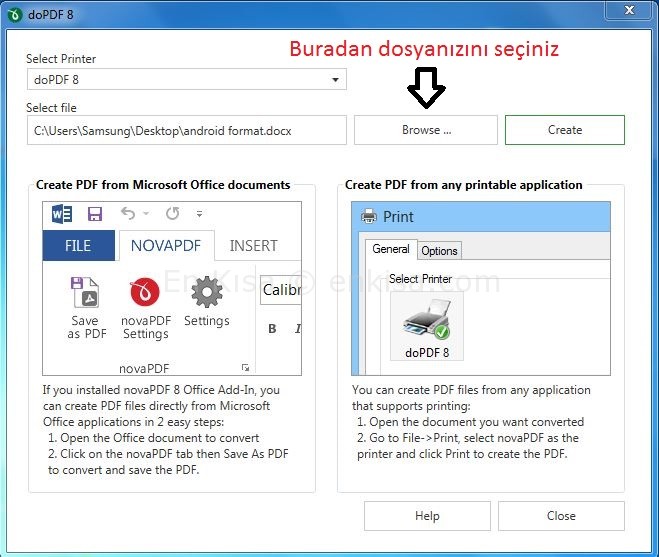
Task: Click the novaPDF group dialog launcher icon
Action: click(245, 368)
